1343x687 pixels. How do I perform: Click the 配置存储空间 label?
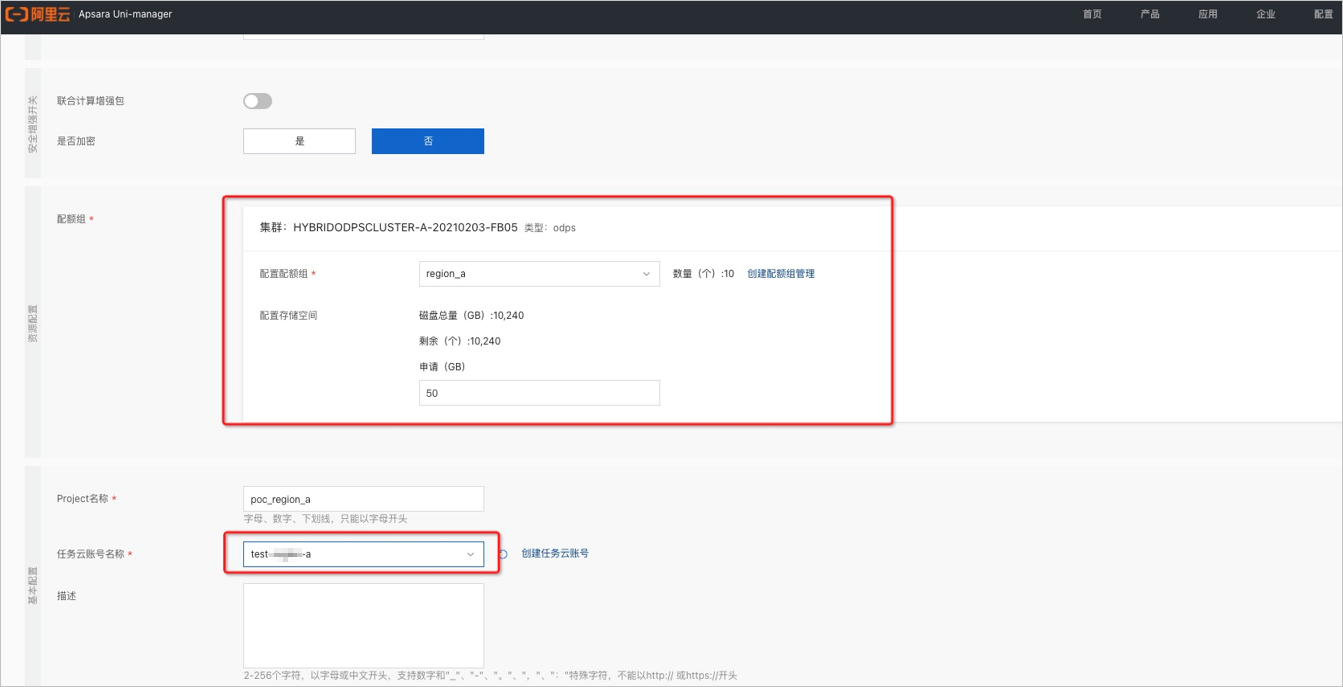[x=288, y=315]
